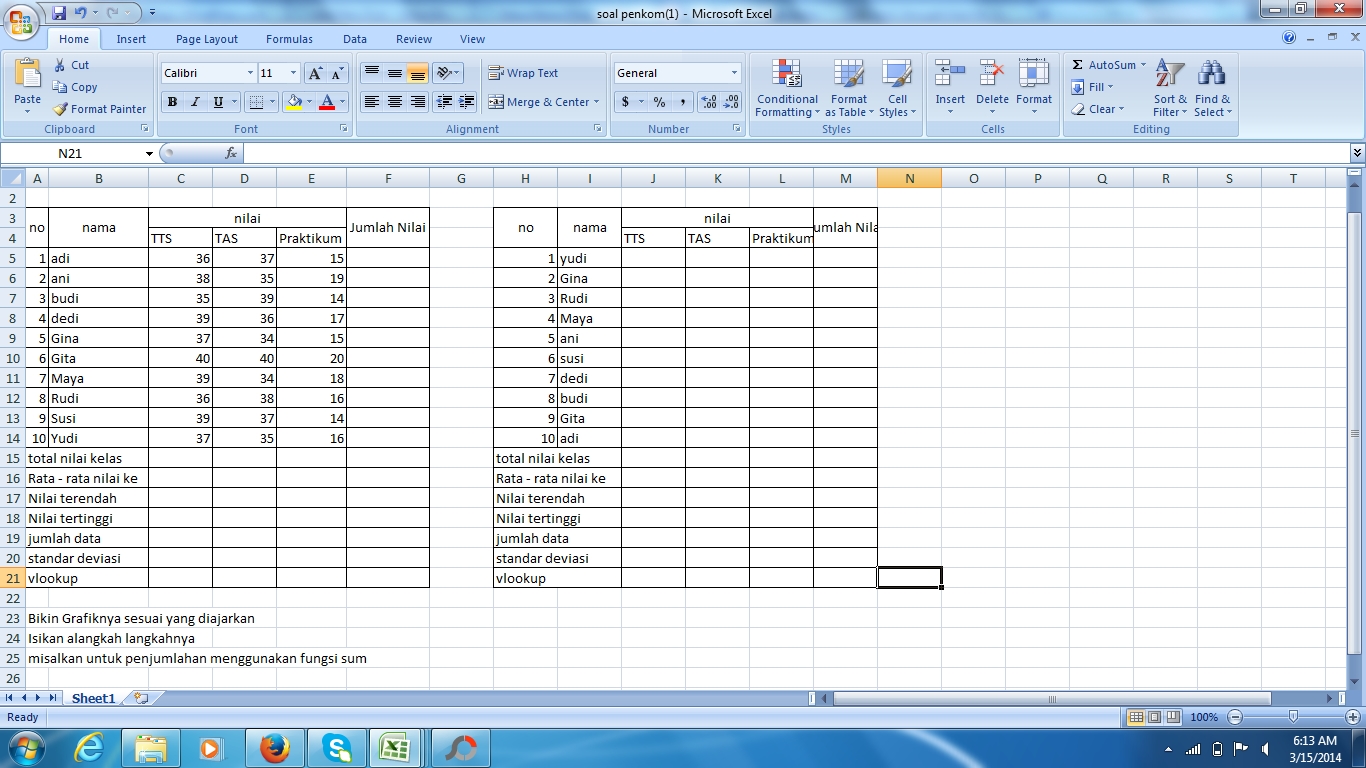Switch to the Formulas ribbon tab
This screenshot has height=768, width=1366.
289,39
